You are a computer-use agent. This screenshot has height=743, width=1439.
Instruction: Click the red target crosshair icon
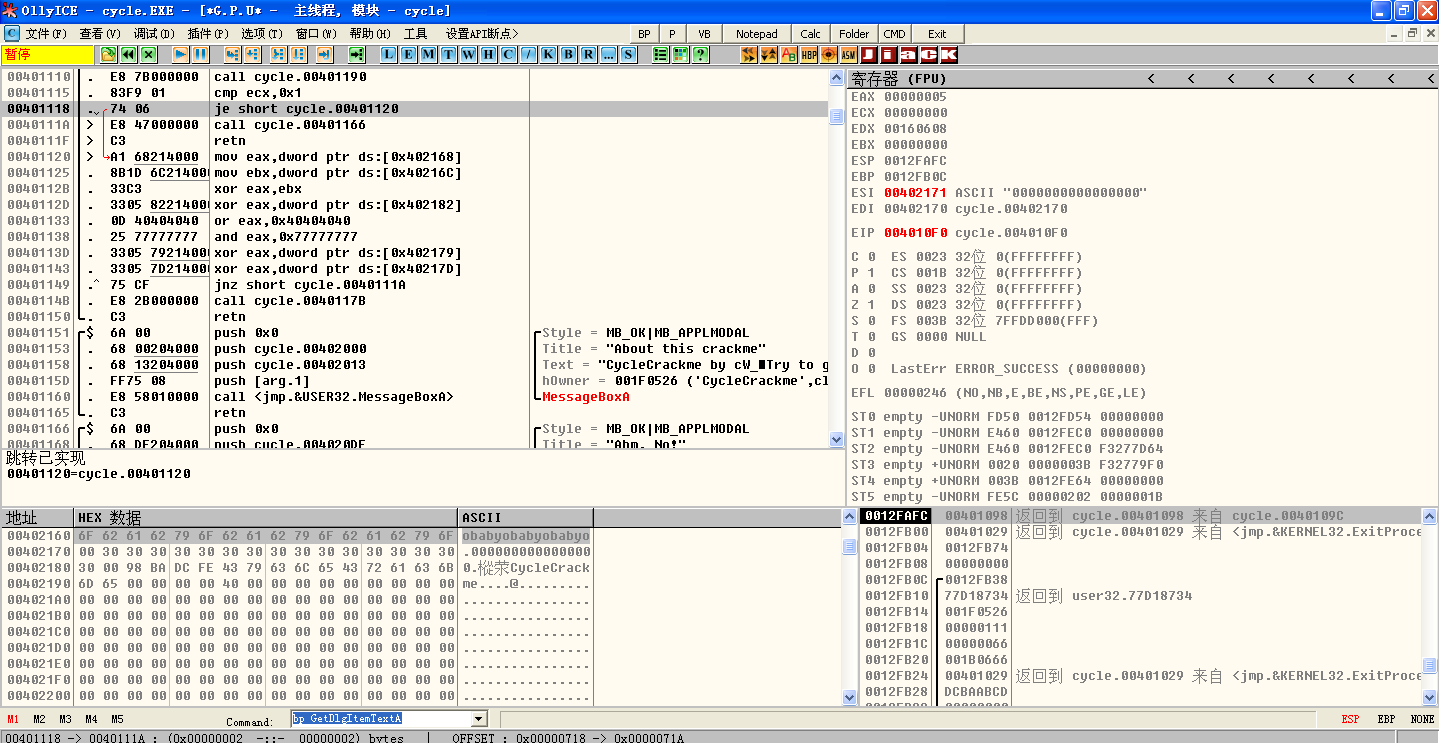click(x=829, y=54)
